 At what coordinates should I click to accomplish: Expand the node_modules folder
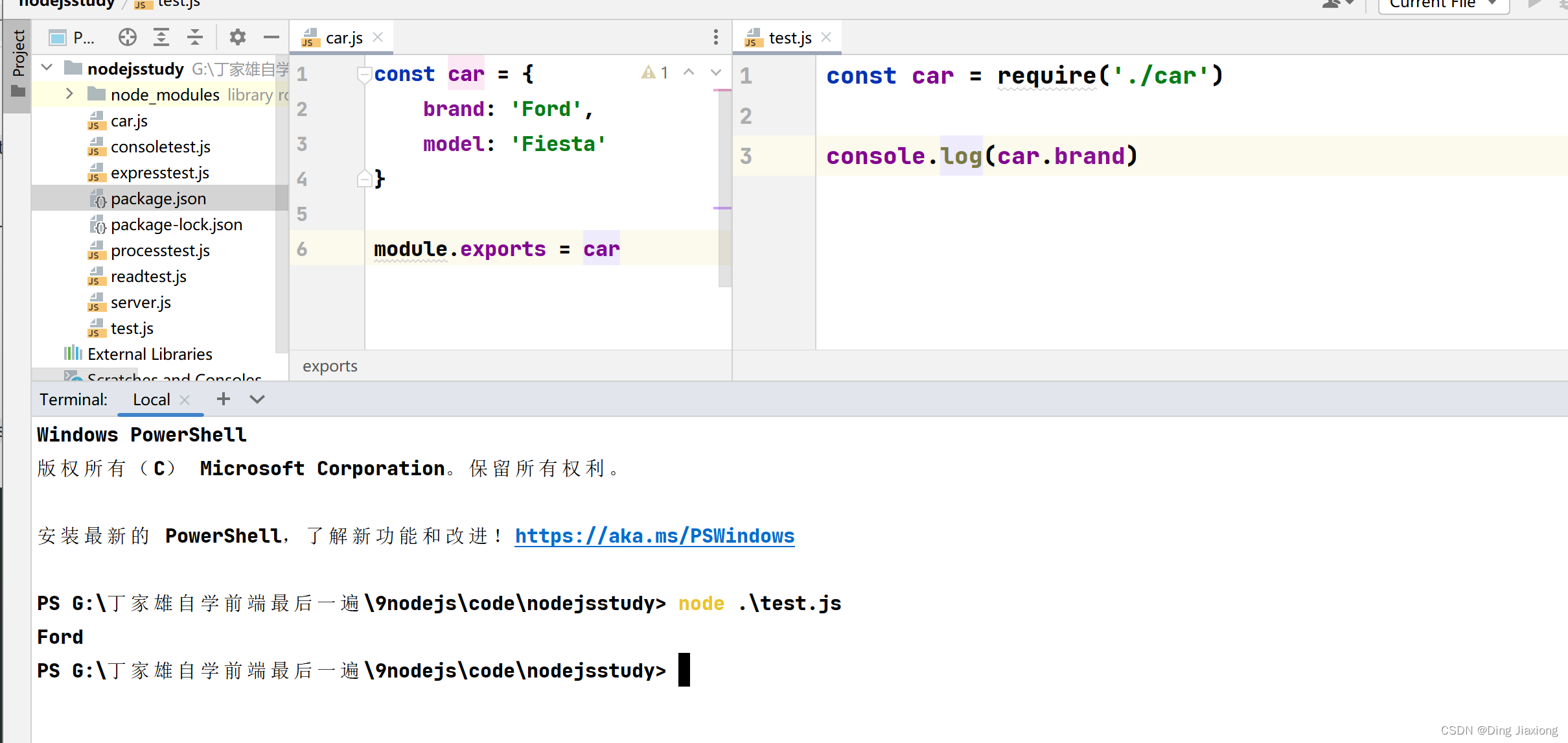(x=69, y=94)
